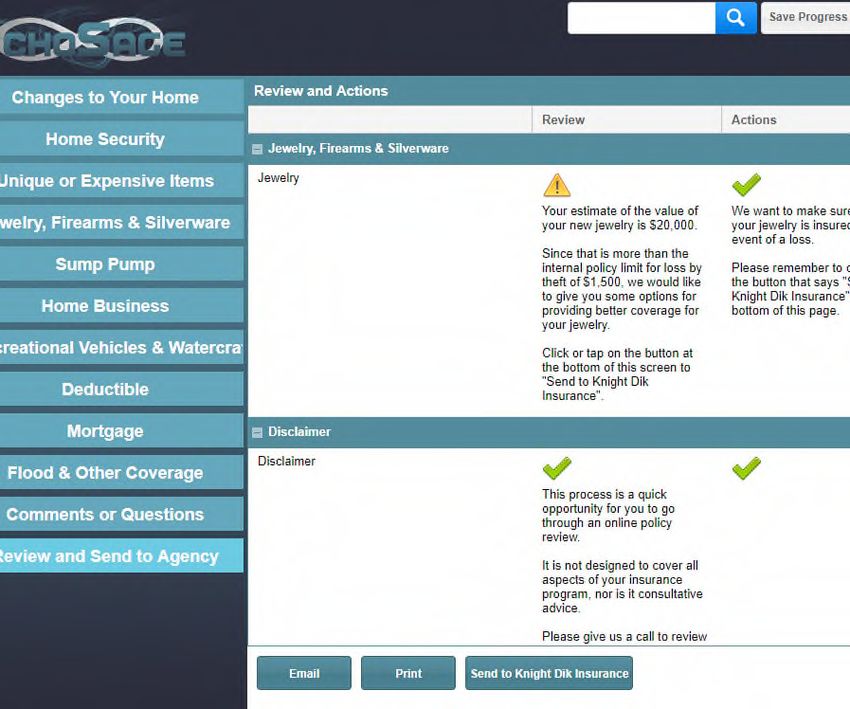Click the 'Please give us a call' text
Image resolution: width=850 pixels, height=709 pixels.
[624, 636]
